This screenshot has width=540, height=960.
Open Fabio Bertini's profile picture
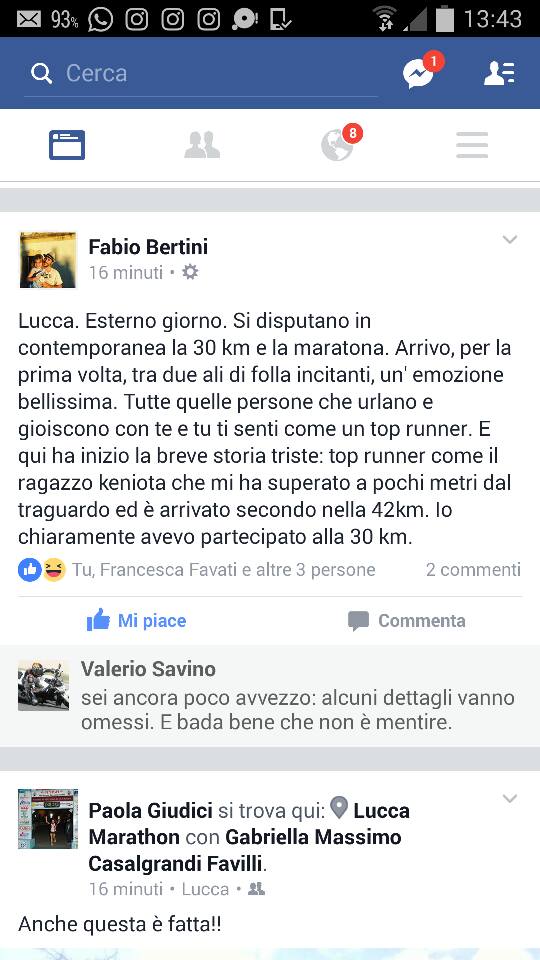tap(48, 260)
